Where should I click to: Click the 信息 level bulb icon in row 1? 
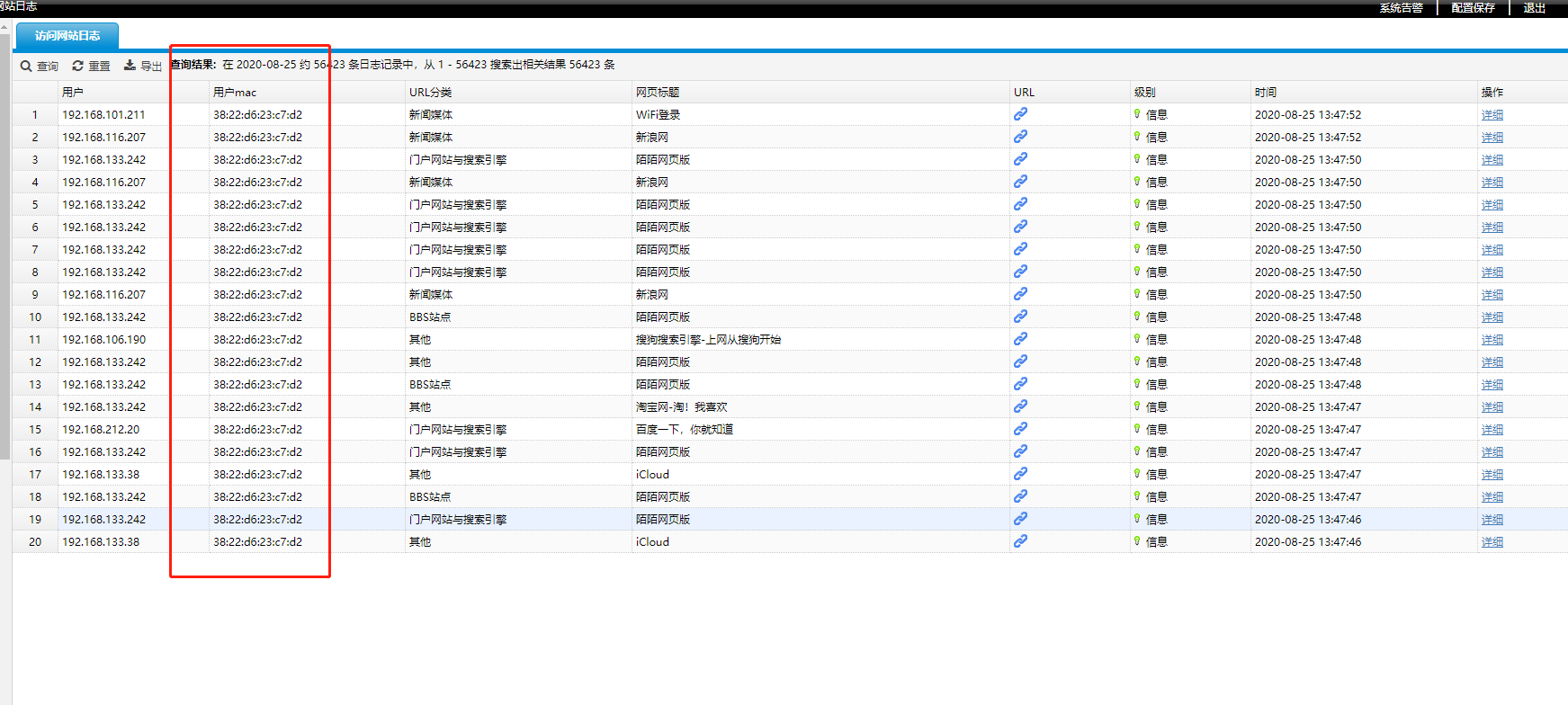[x=1137, y=114]
